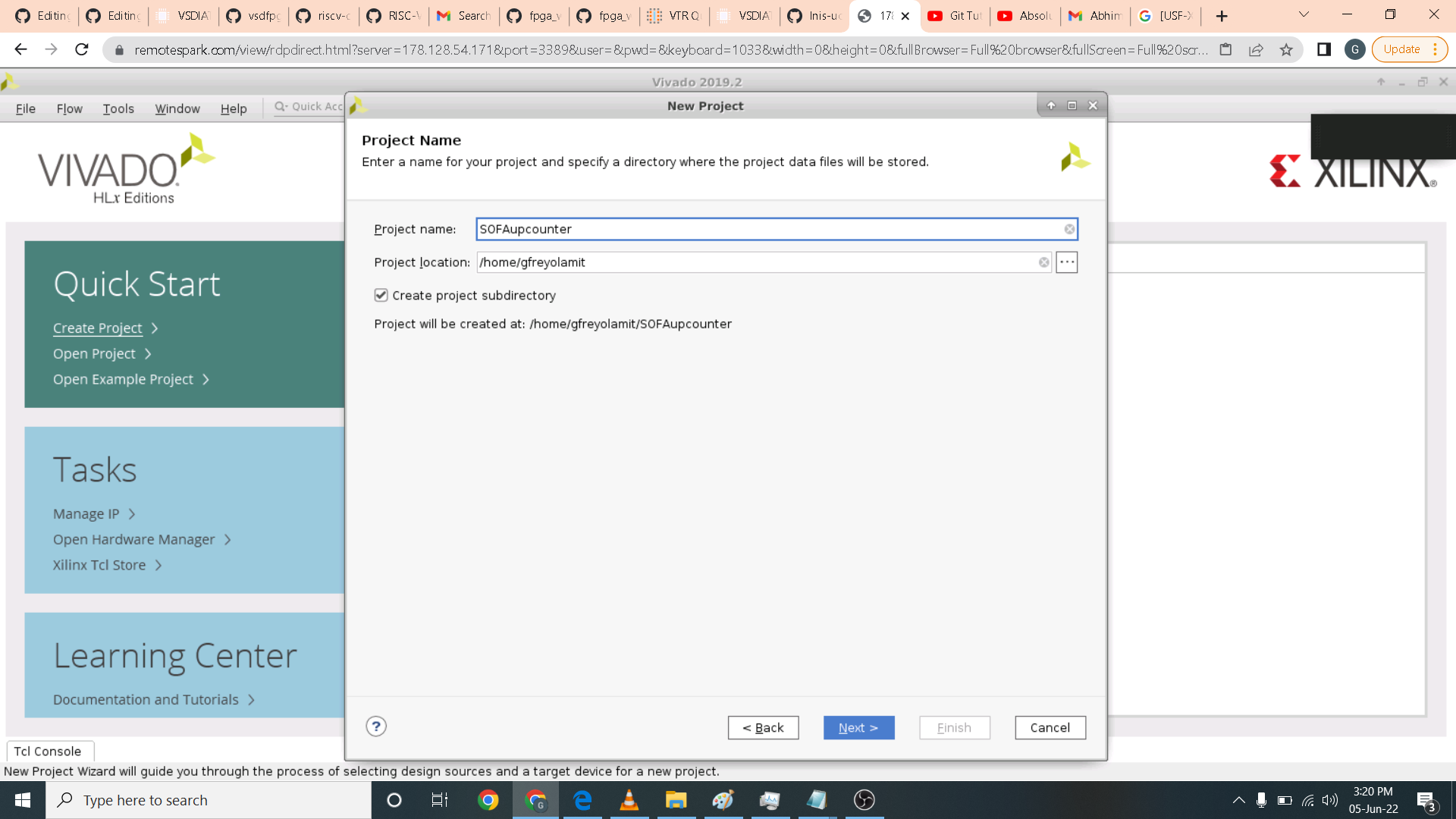Open VLC player from Windows taskbar
Screen dimensions: 1456x819
coord(629,800)
